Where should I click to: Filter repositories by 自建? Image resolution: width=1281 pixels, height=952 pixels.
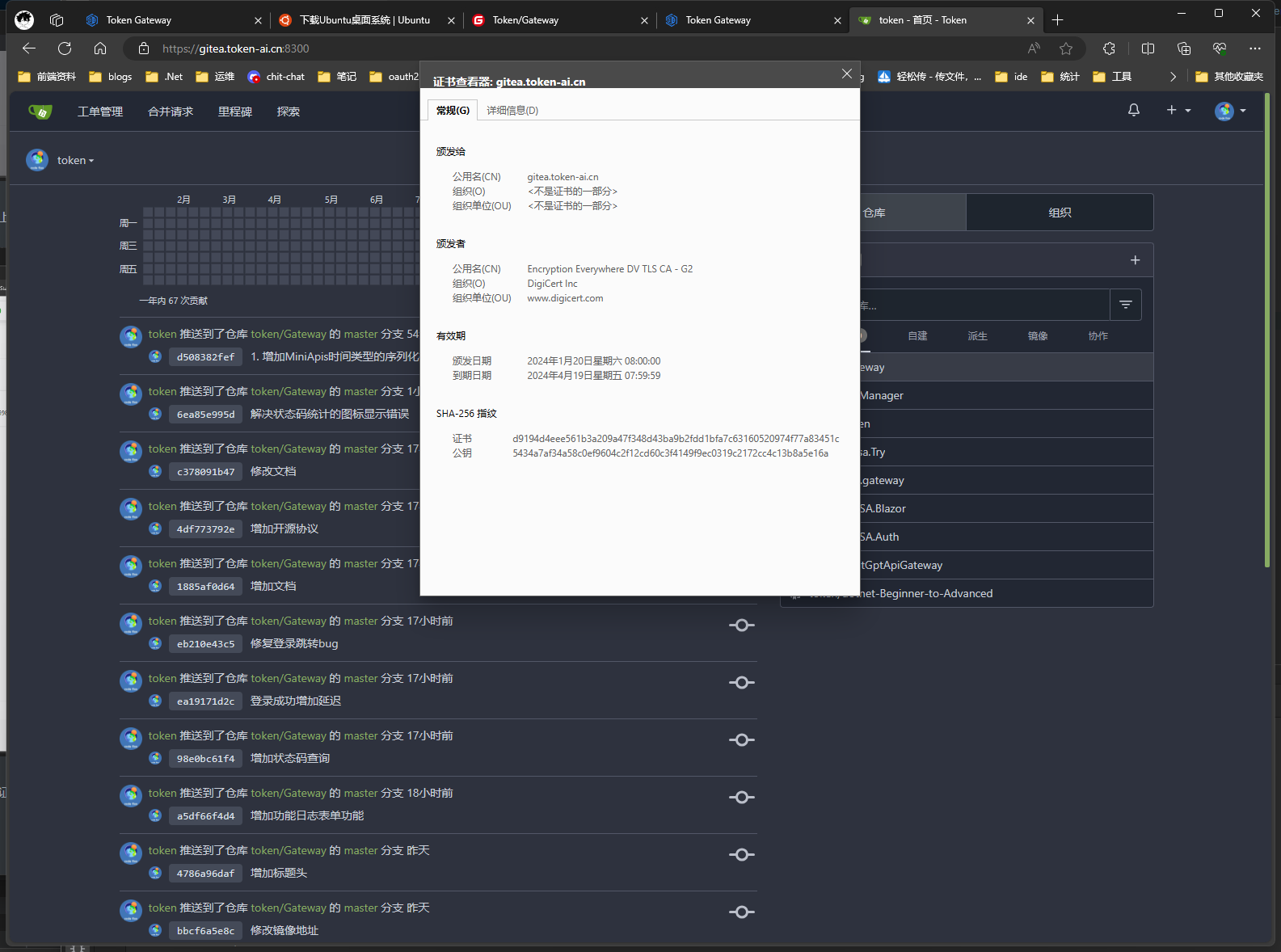pyautogui.click(x=917, y=336)
